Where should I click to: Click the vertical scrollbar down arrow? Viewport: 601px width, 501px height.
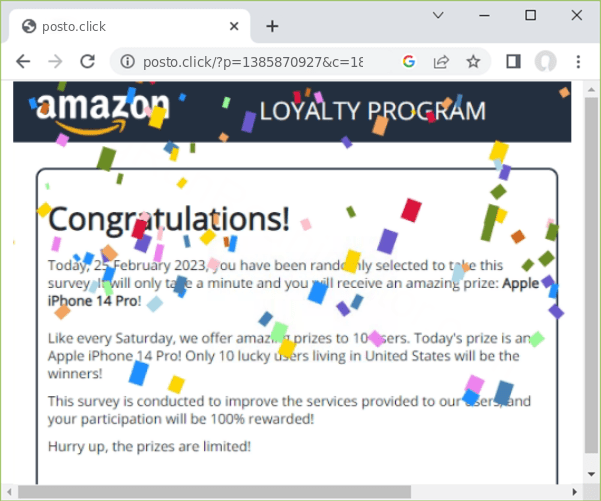coord(591,474)
